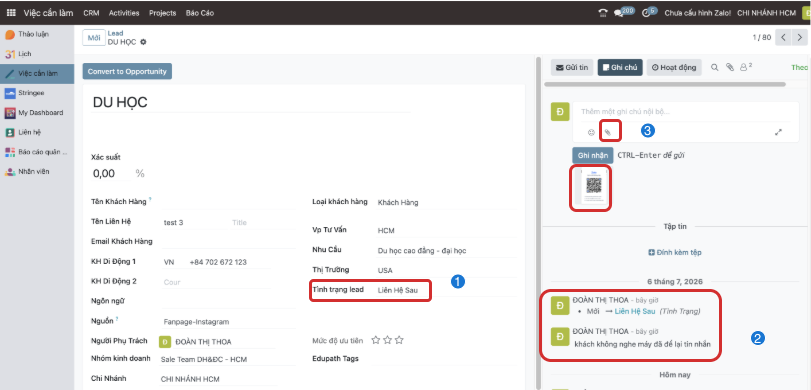Viewport: 811px width, 390px height.
Task: Go to previous record arrow
Action: click(x=784, y=37)
